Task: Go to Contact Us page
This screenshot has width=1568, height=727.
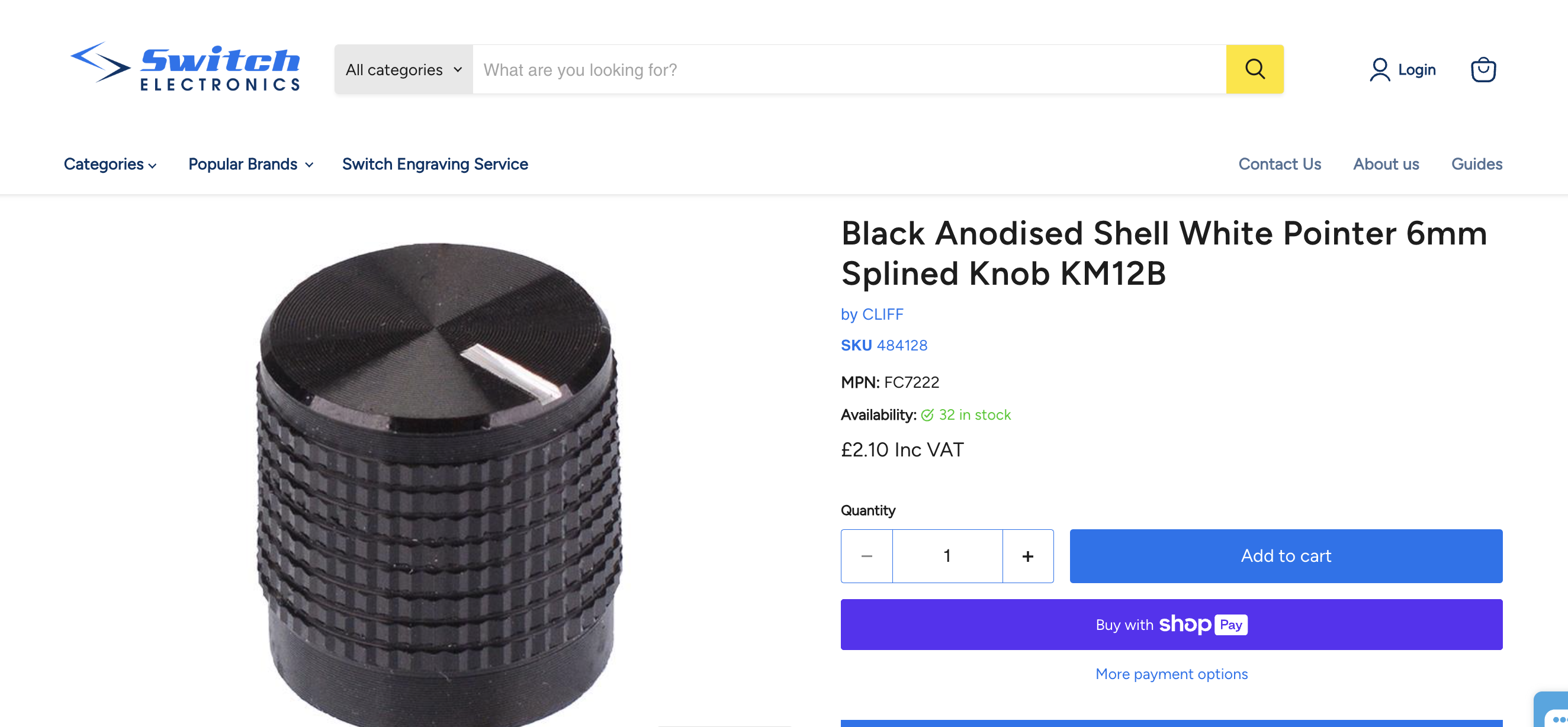Action: pyautogui.click(x=1280, y=164)
